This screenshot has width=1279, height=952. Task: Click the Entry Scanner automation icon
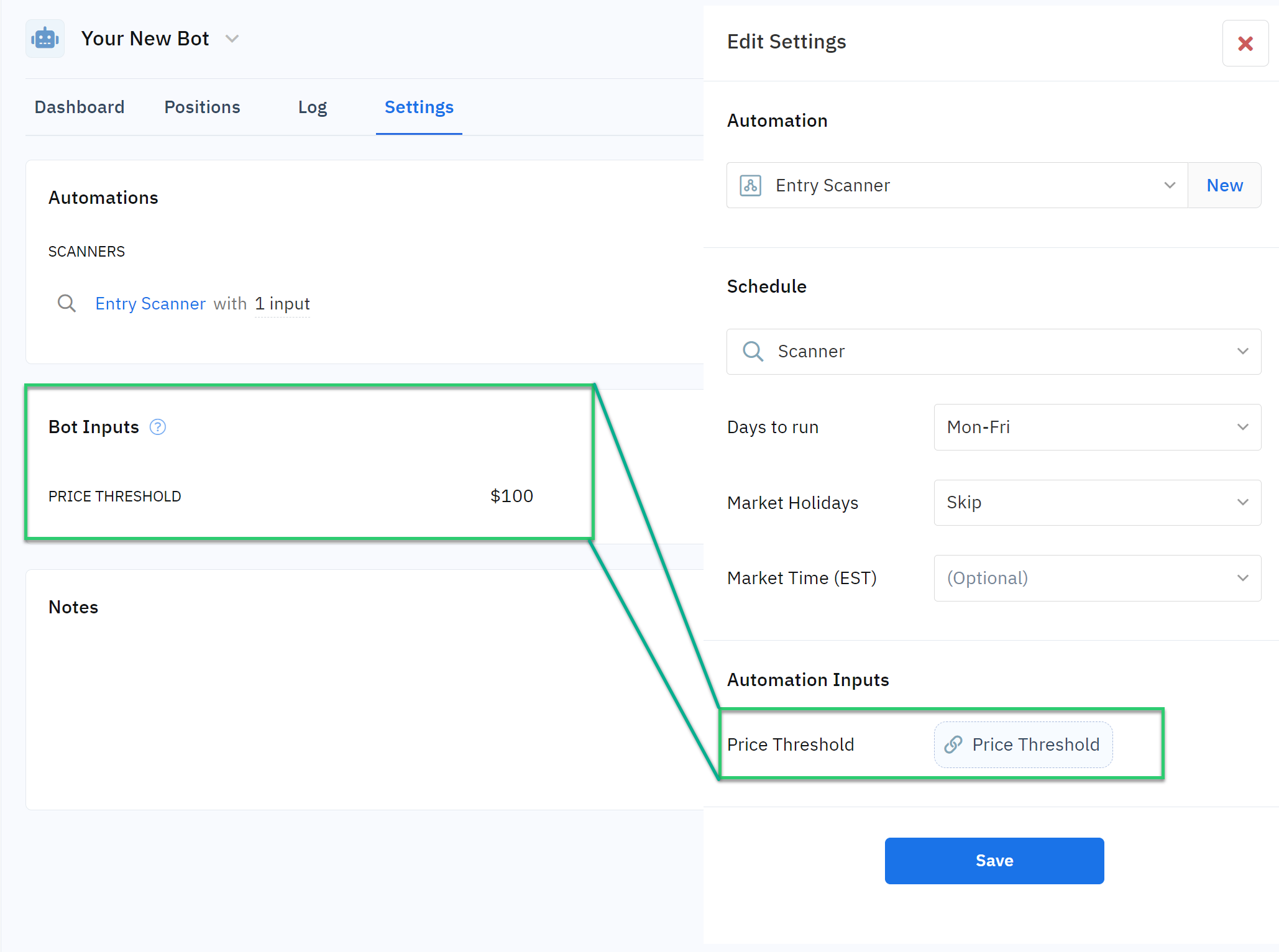point(750,185)
